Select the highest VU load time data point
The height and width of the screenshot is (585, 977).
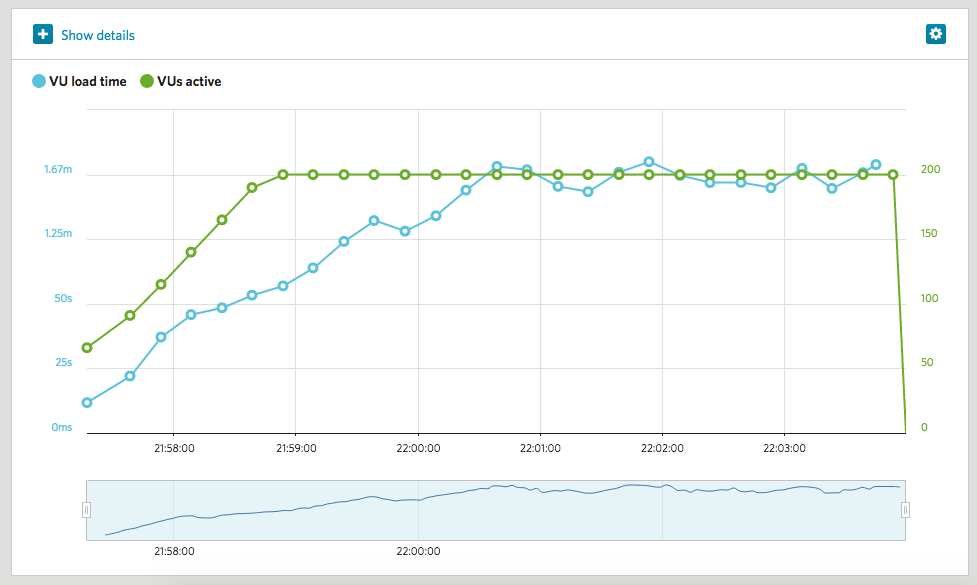pyautogui.click(x=649, y=162)
